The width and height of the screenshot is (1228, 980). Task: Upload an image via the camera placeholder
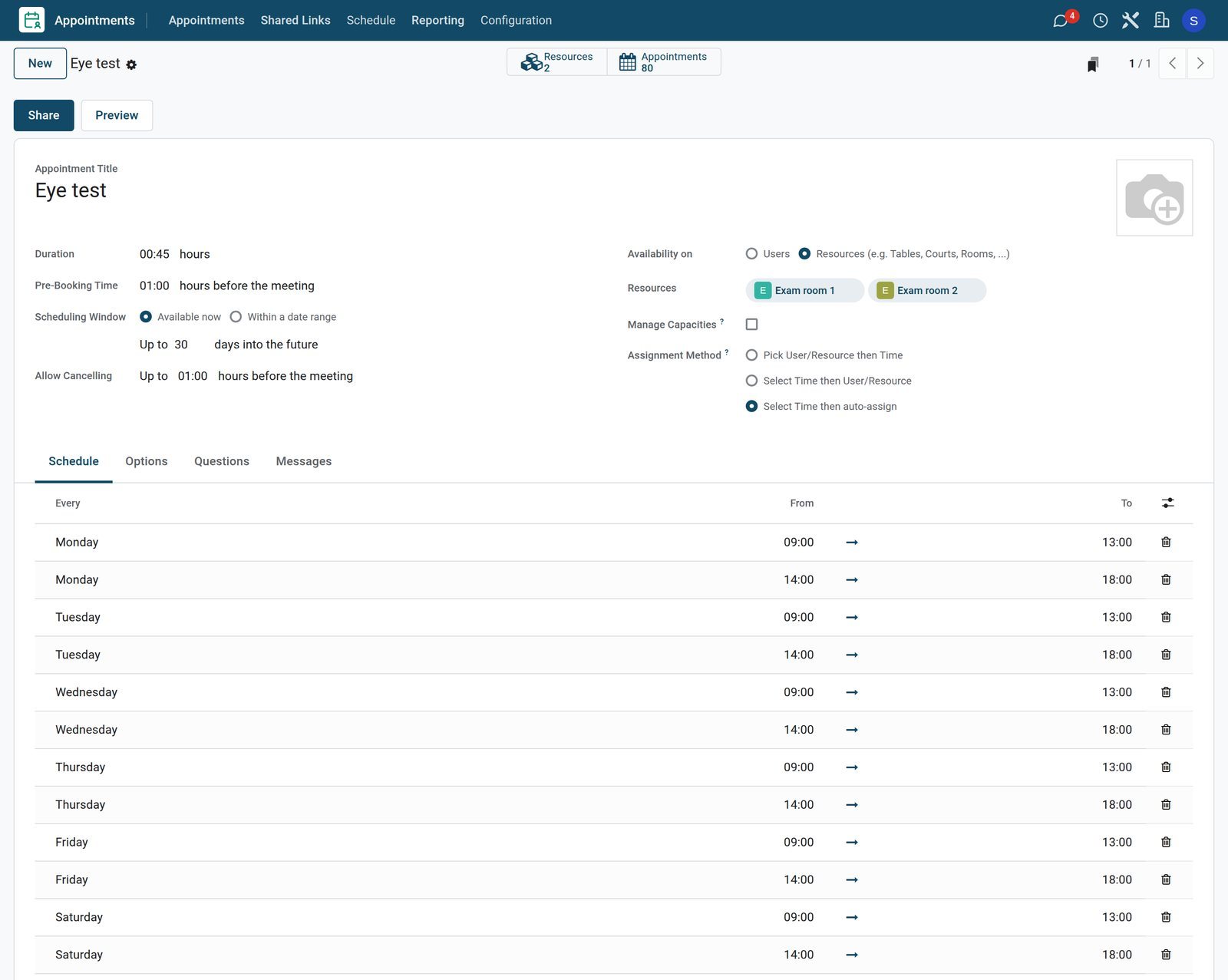coord(1154,198)
